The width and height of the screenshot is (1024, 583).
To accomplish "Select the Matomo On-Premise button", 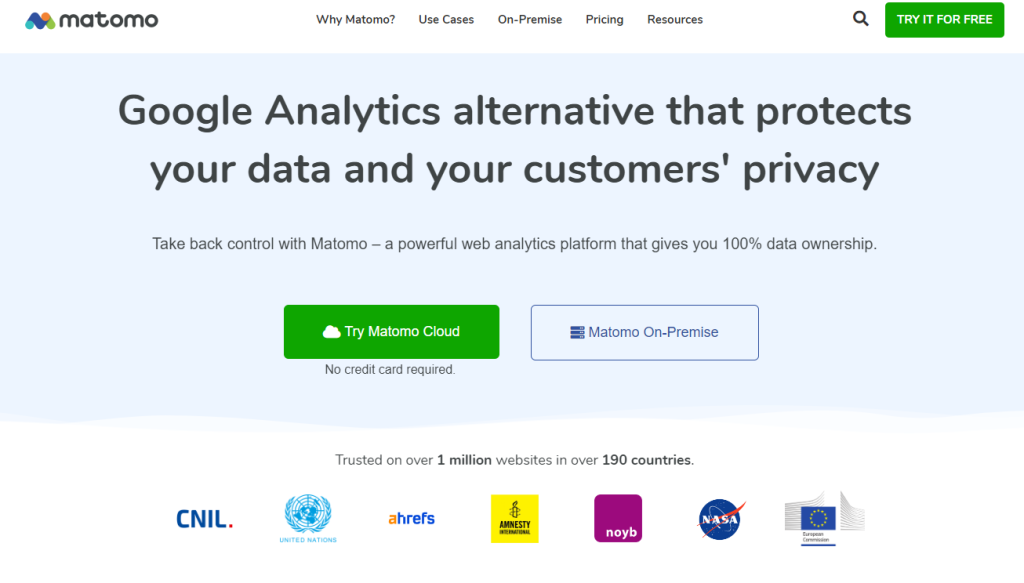I will click(645, 332).
